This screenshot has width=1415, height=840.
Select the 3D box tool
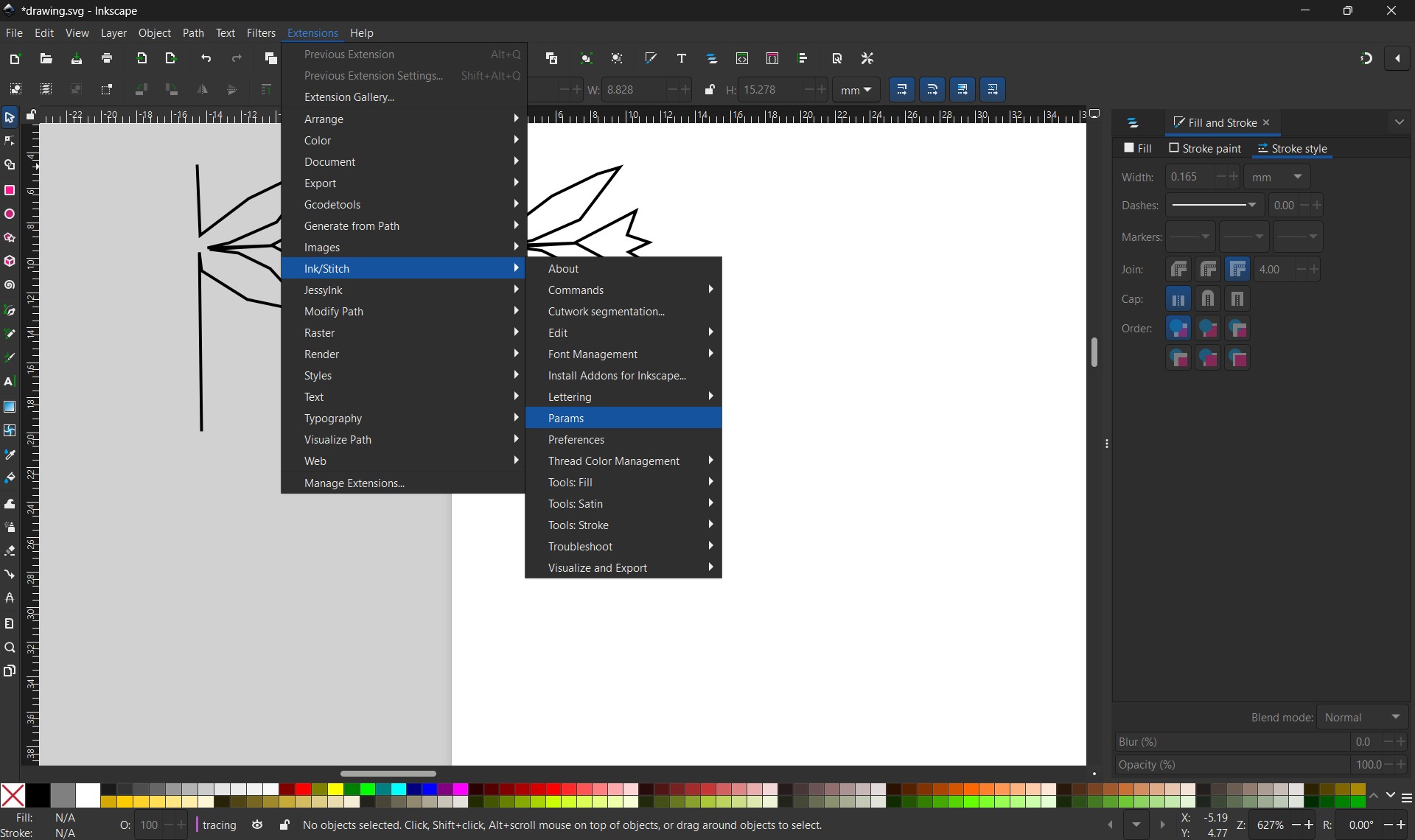point(10,262)
